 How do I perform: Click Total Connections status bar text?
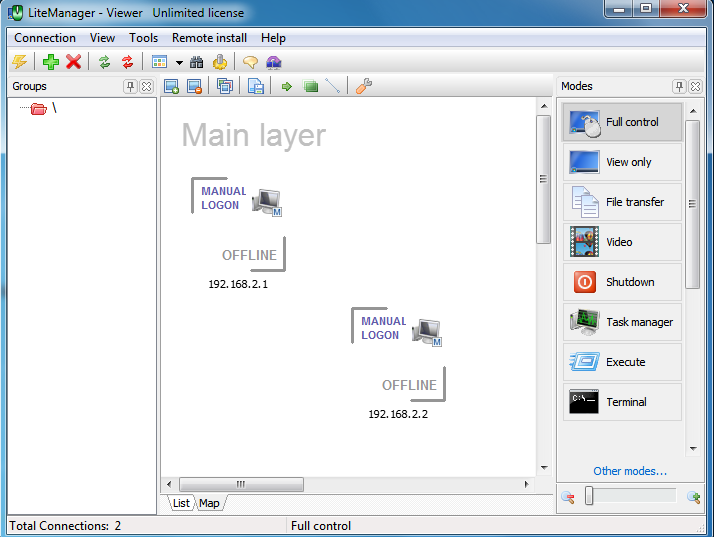coord(65,526)
